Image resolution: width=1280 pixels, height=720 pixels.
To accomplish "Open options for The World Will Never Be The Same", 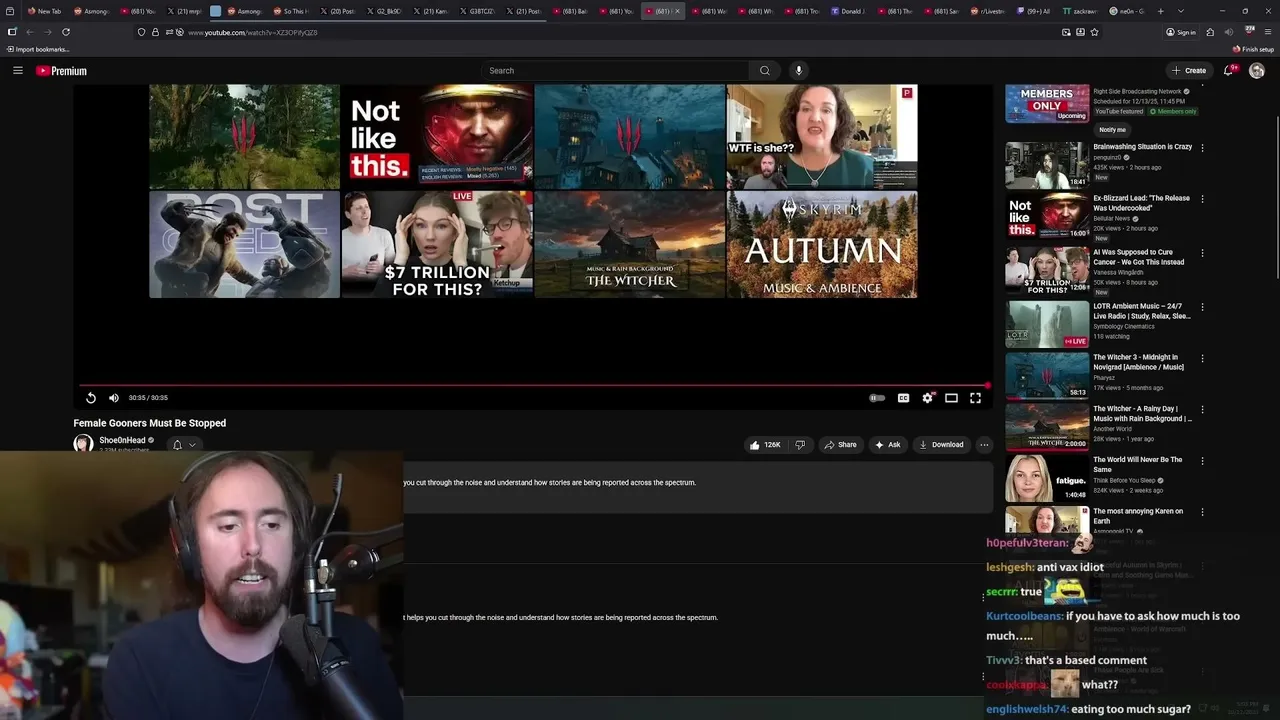I will pos(1202,460).
